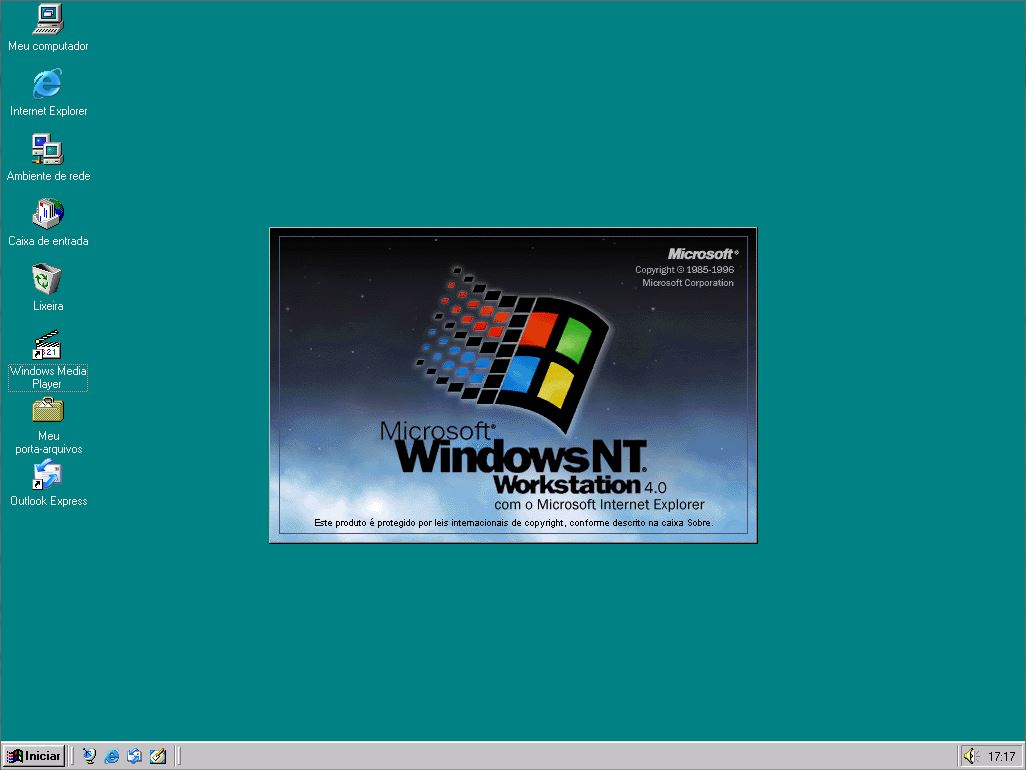Open the Iniciar start menu
1026x770 pixels.
tap(34, 756)
